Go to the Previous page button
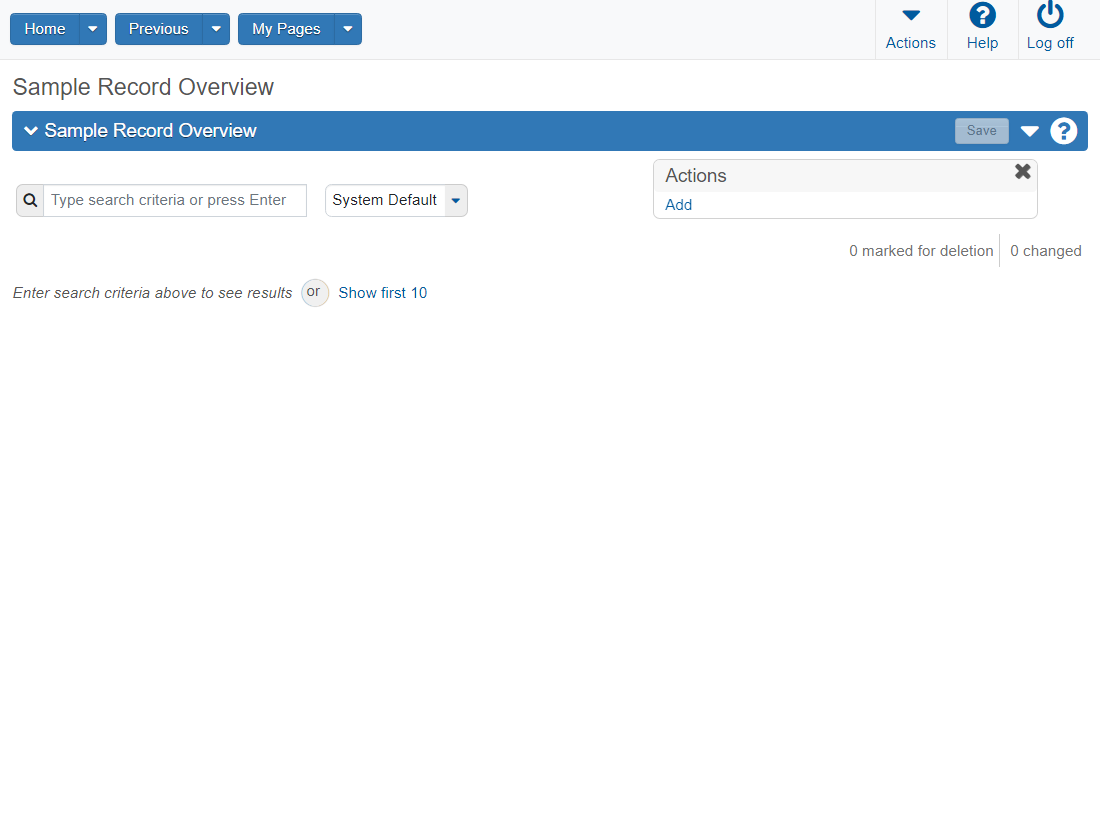Viewport: 1100px width, 826px height. 159,29
